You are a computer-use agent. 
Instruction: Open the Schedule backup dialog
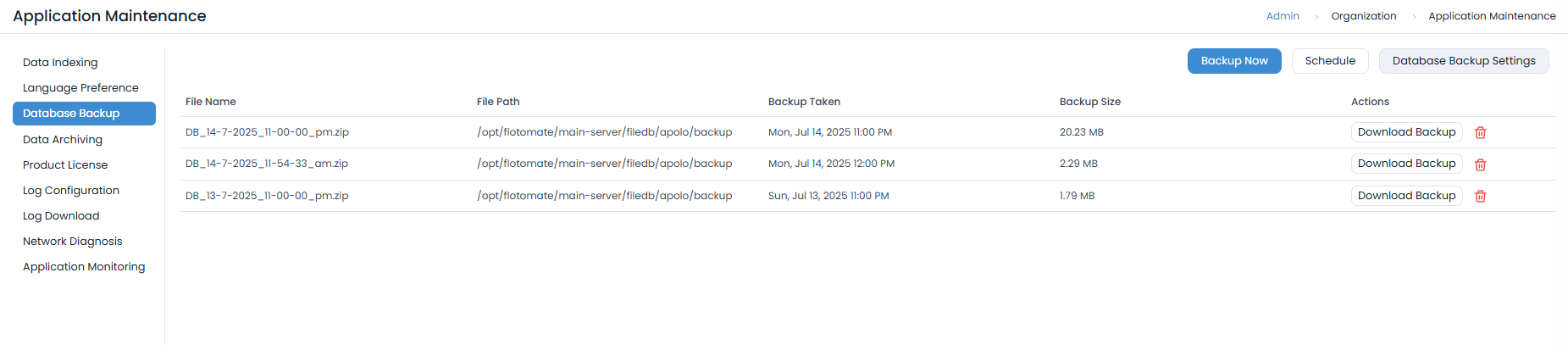pos(1330,61)
